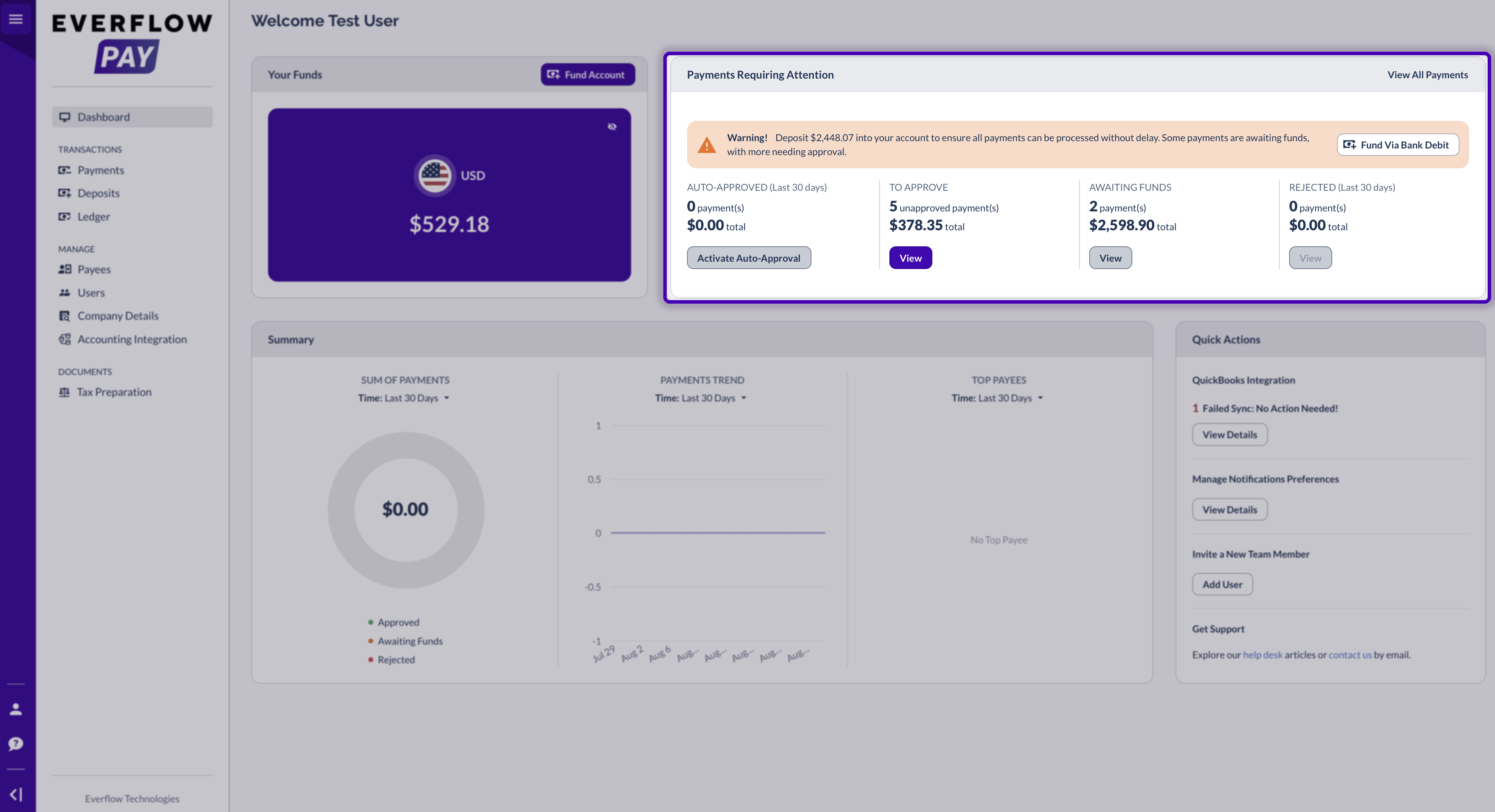Screen dimensions: 1495x812
Task: Click the Rejected legend item
Action: (391, 659)
